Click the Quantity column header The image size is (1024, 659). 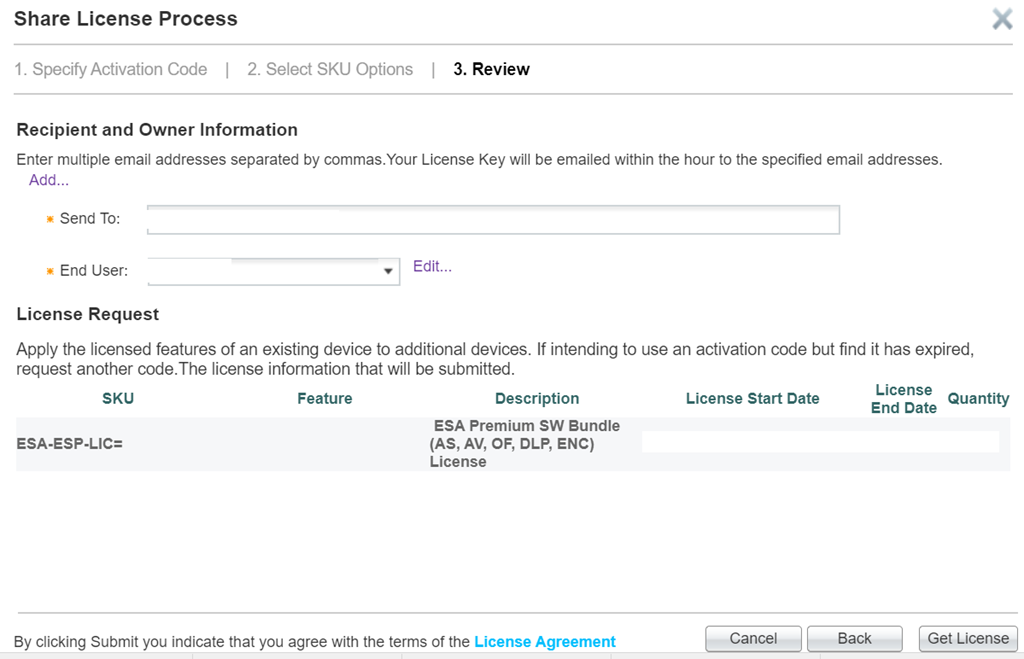[x=978, y=398]
